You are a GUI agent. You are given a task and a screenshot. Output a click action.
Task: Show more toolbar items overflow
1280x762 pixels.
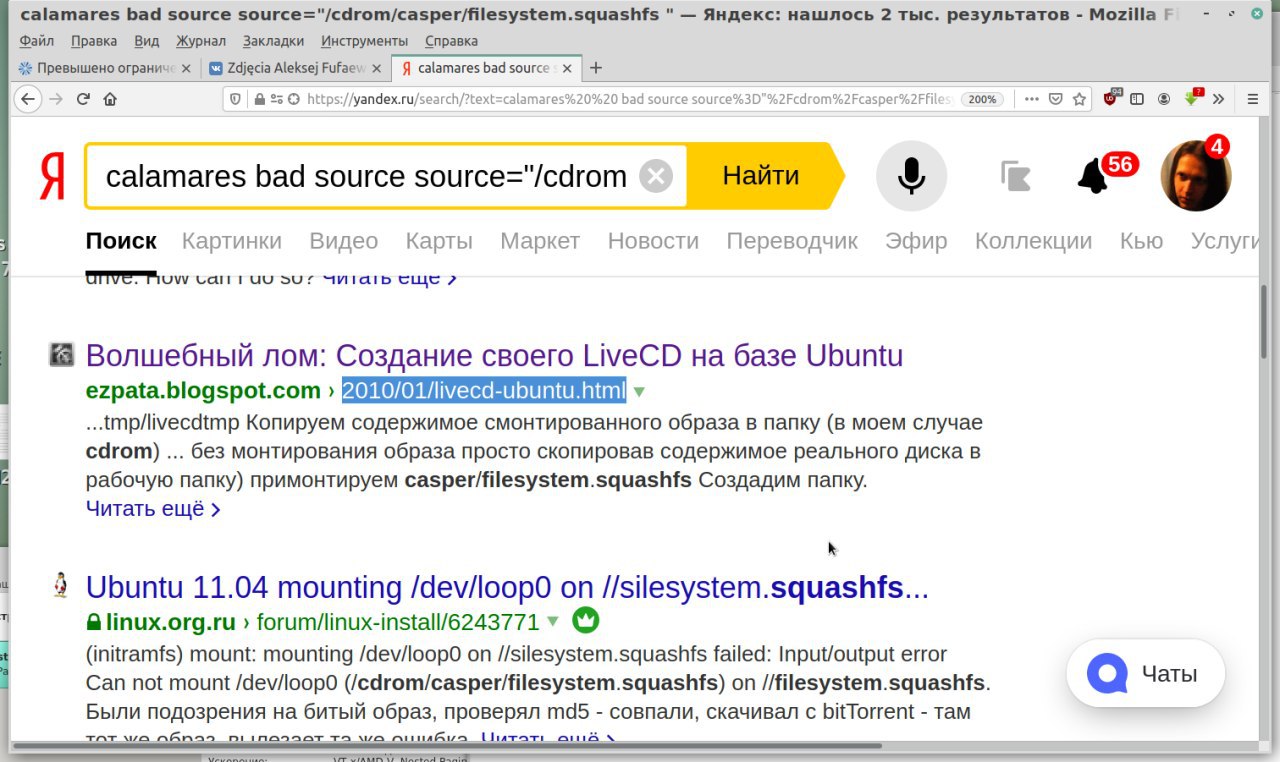1218,99
